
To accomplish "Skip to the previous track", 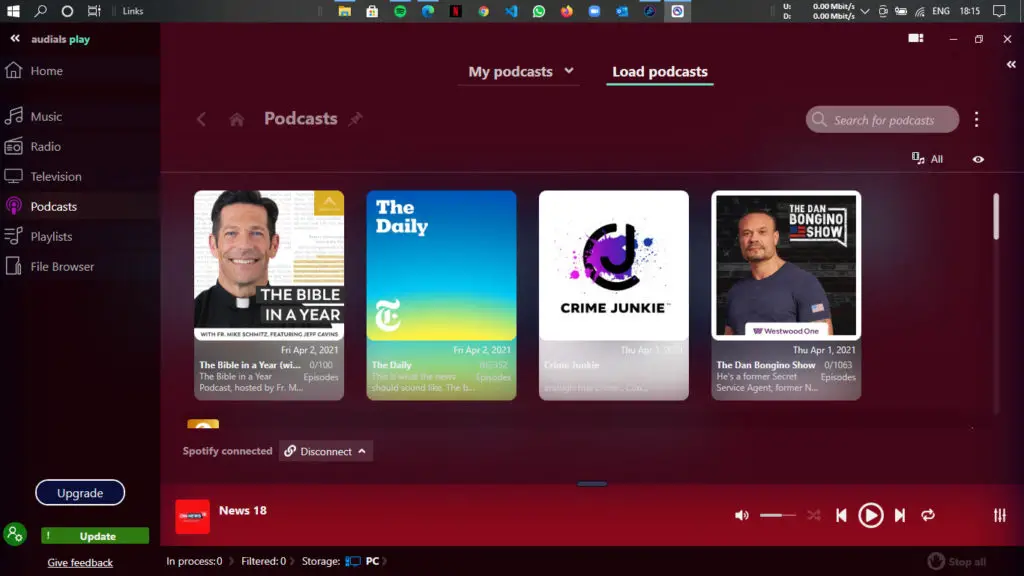I will click(841, 515).
